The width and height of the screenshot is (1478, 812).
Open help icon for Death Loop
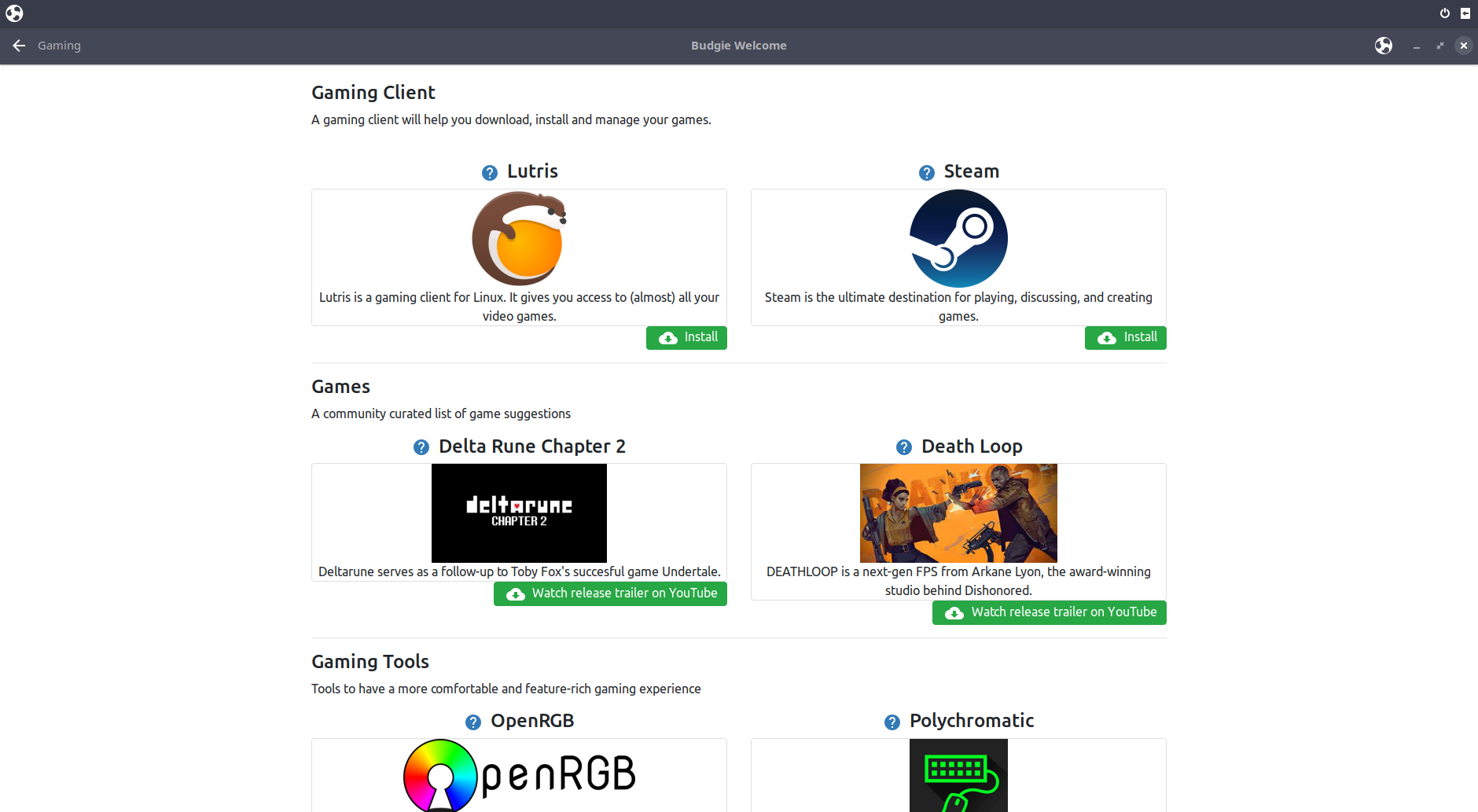click(904, 447)
